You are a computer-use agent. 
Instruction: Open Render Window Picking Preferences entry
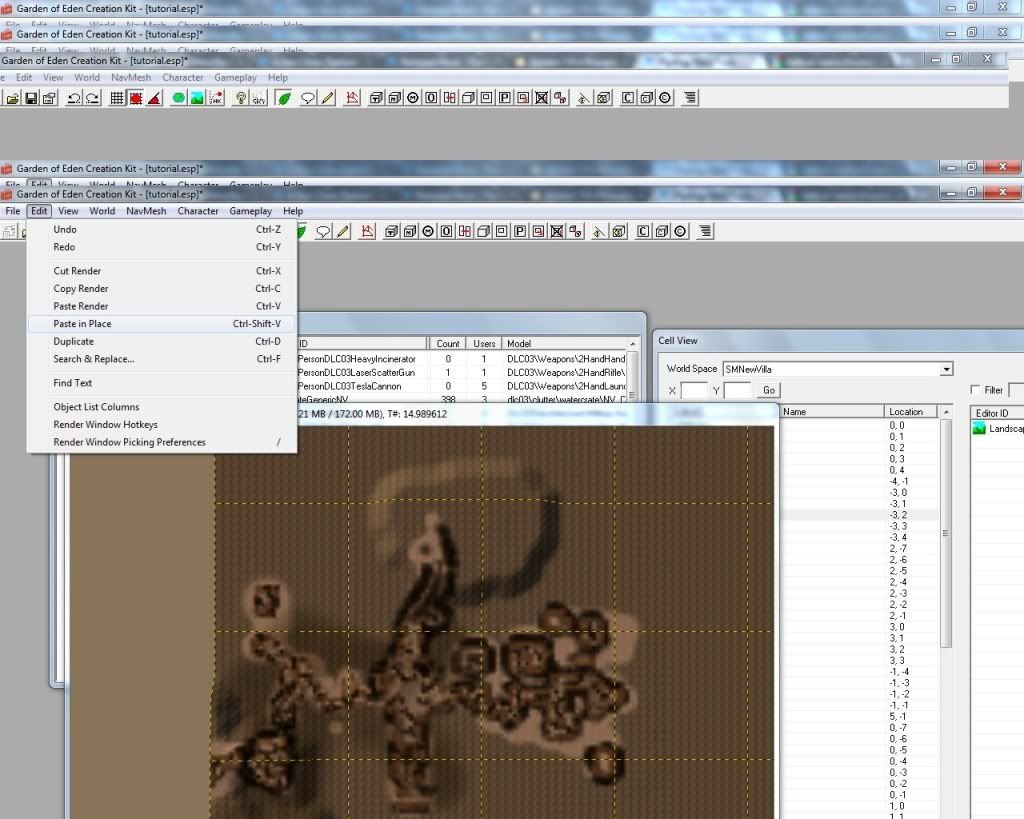tap(162, 442)
